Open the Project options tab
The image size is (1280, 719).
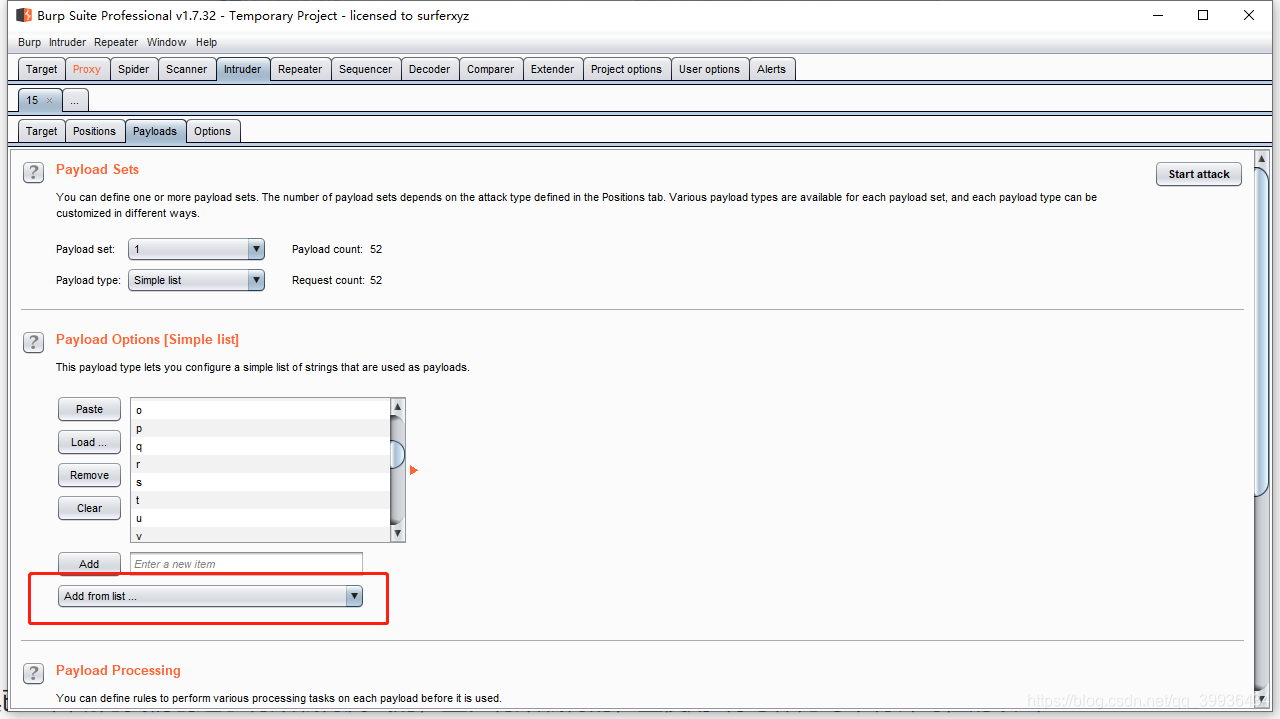tap(627, 69)
